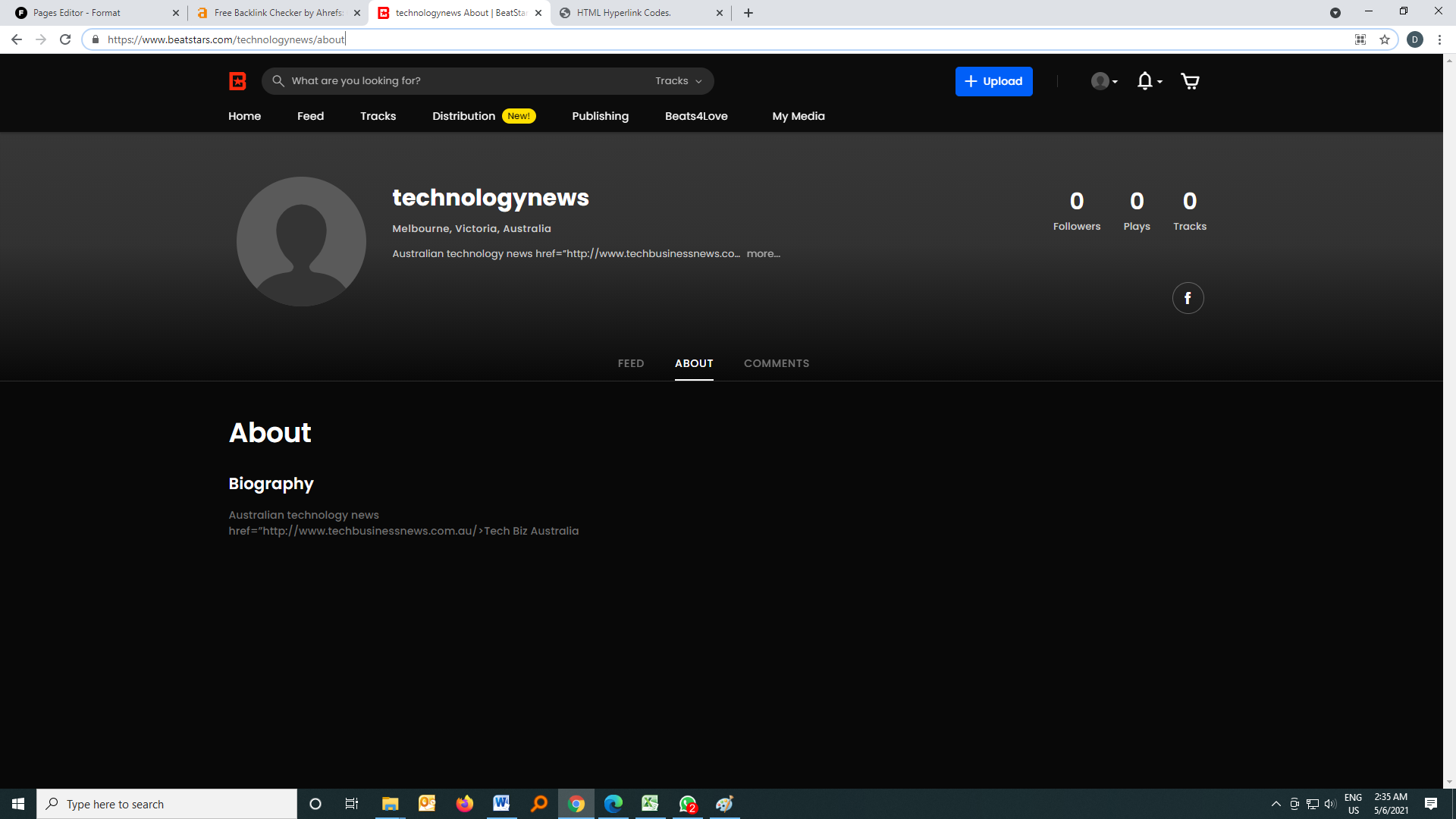
Task: Click the user avatar icon in header
Action: point(1100,81)
